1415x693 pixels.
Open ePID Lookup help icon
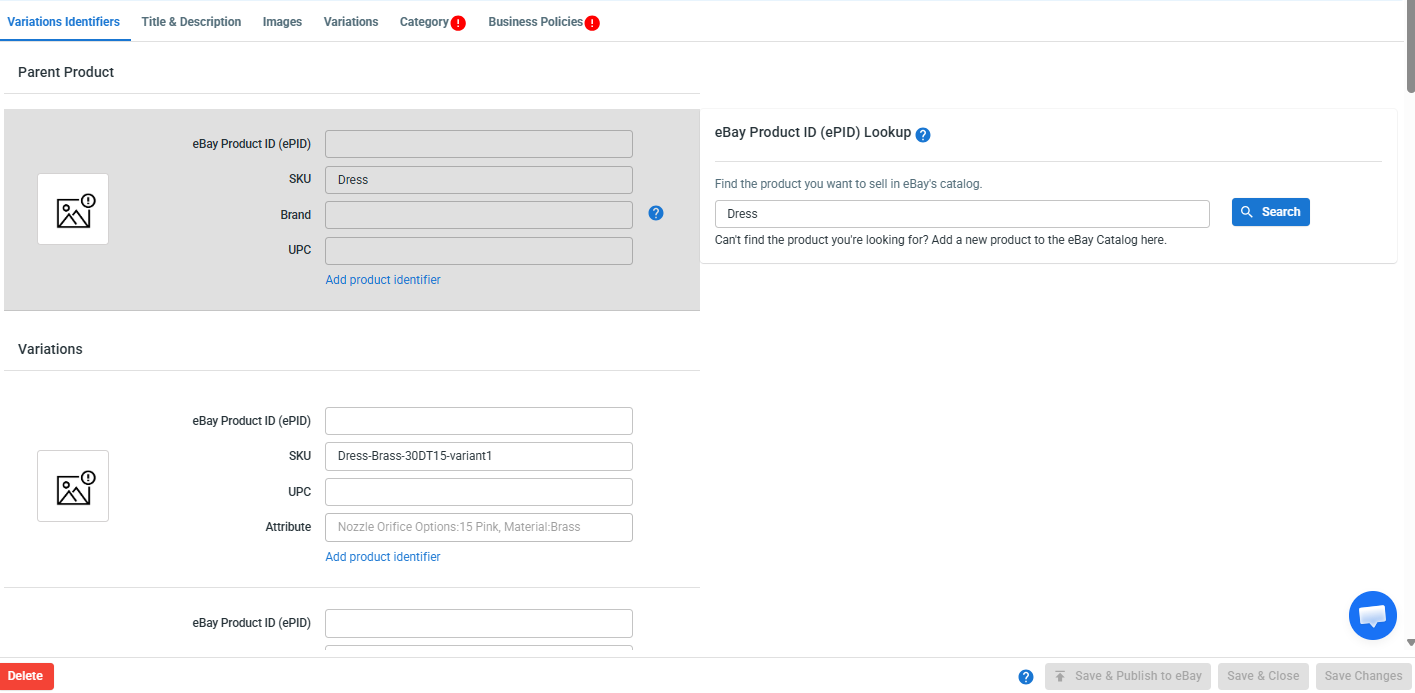[923, 135]
